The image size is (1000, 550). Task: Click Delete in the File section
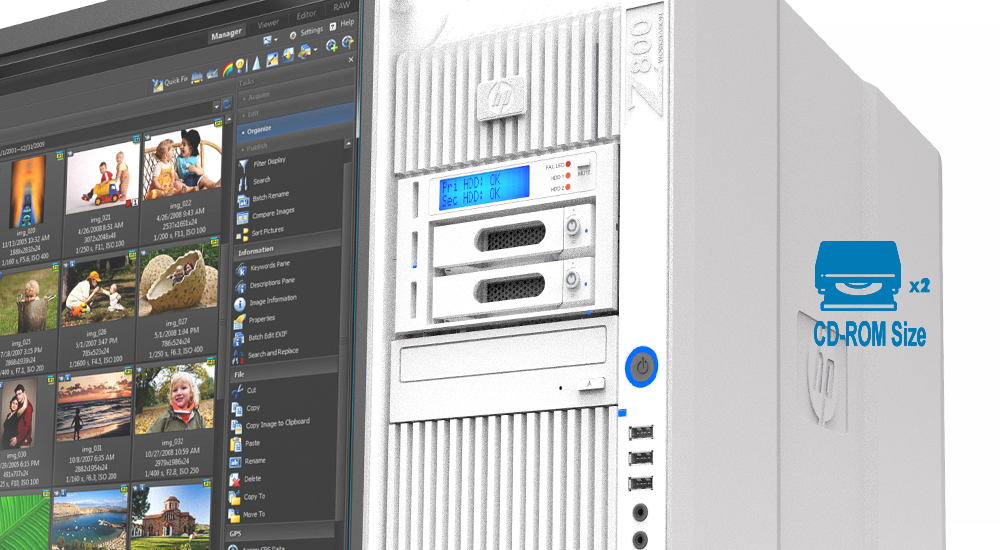point(253,479)
